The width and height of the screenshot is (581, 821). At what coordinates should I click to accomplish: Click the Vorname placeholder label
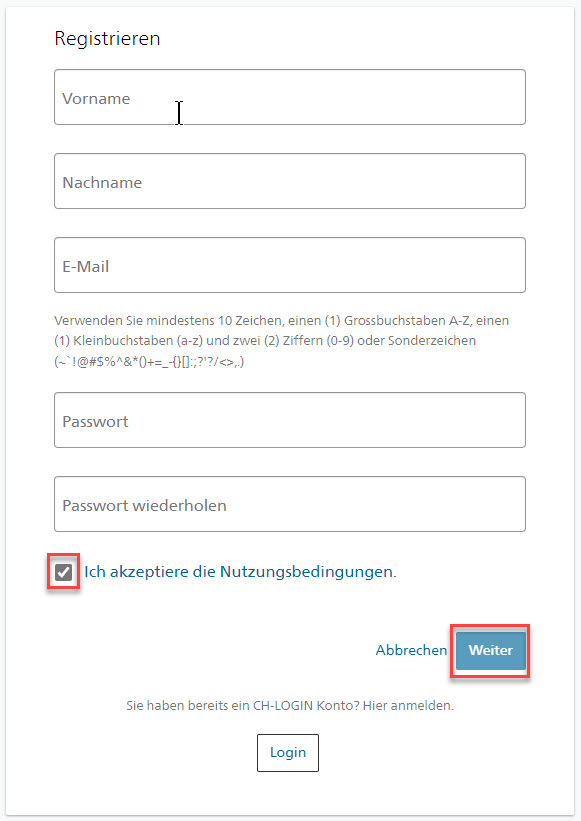[96, 98]
